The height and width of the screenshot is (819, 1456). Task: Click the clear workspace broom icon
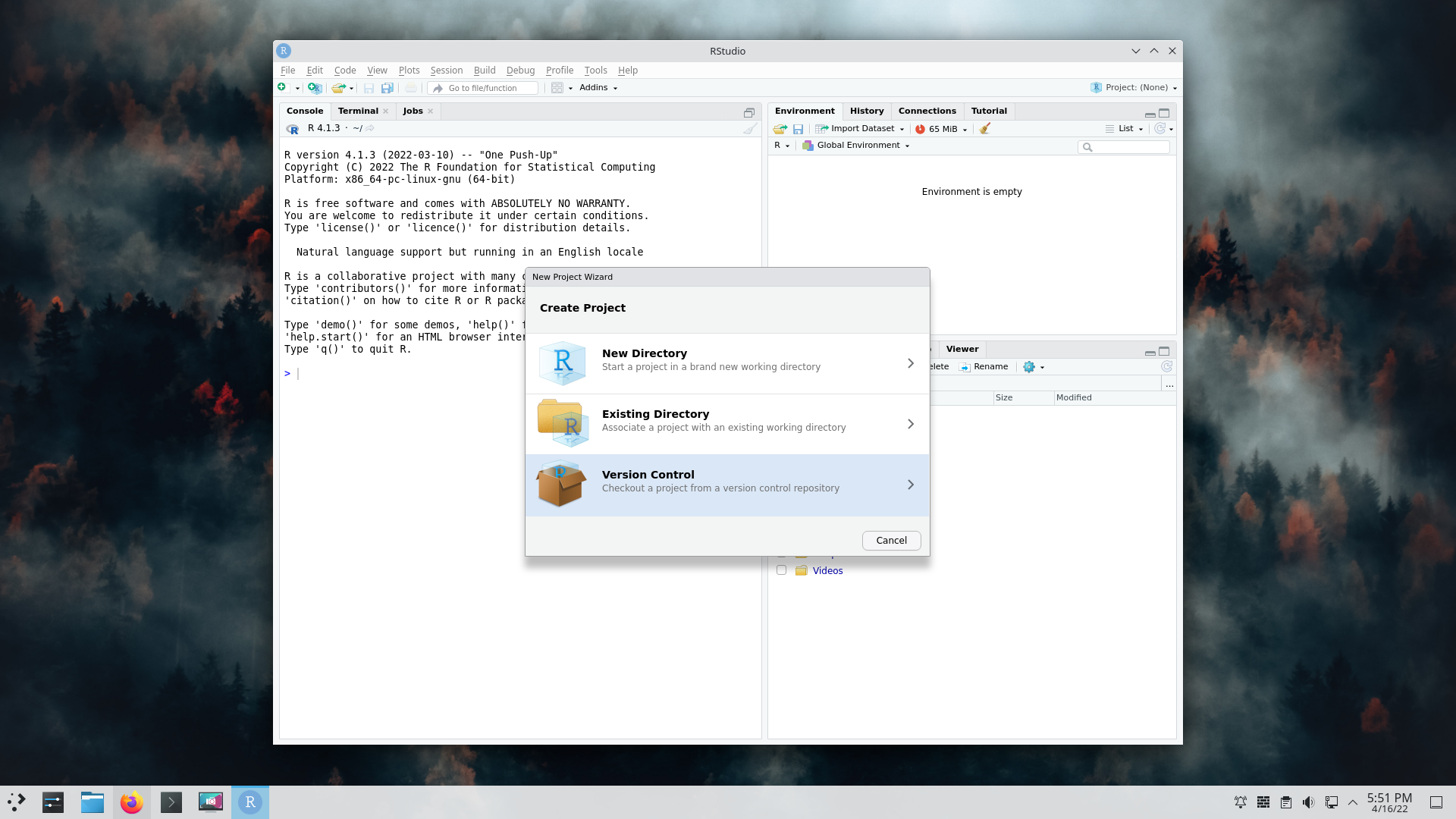coord(984,129)
